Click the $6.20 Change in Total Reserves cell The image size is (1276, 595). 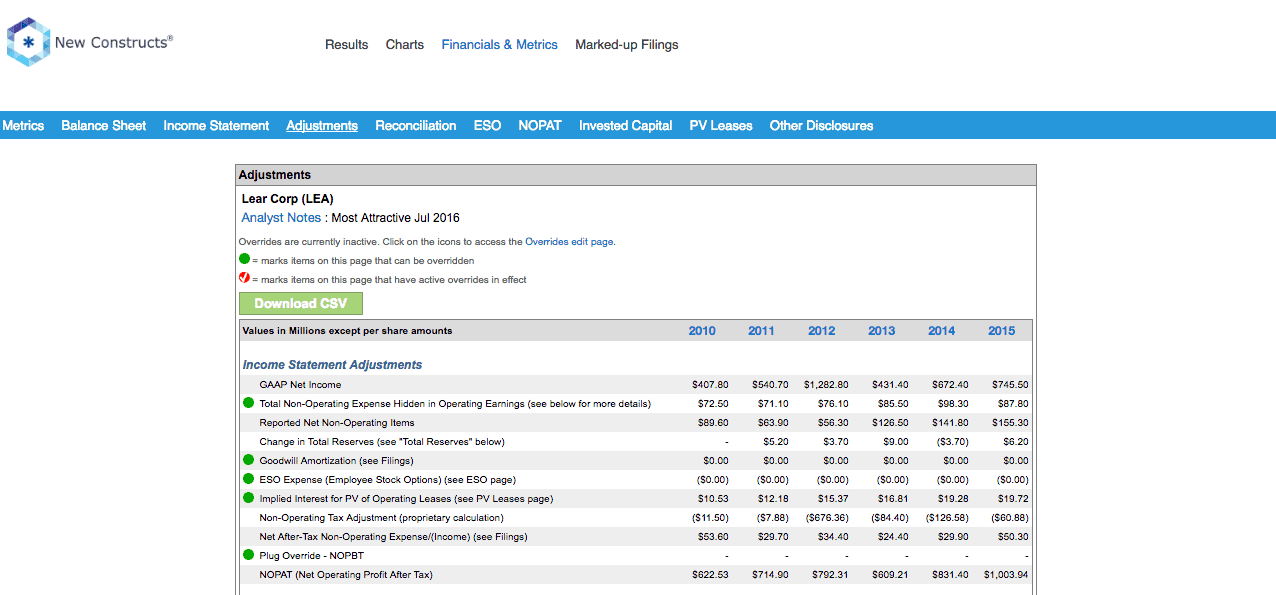1016,442
